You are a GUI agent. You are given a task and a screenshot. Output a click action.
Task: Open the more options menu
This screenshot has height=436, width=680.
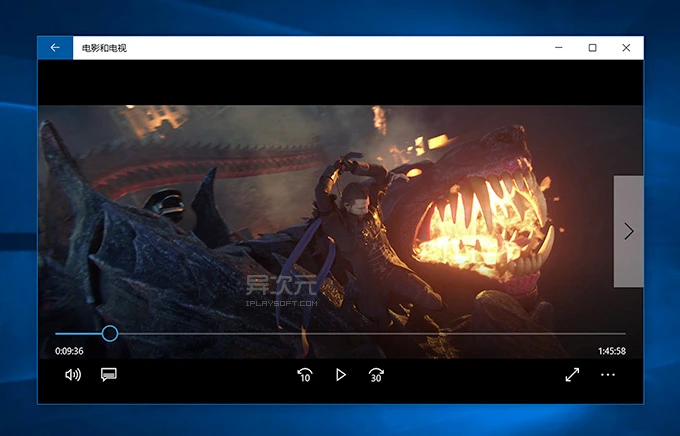coord(608,375)
